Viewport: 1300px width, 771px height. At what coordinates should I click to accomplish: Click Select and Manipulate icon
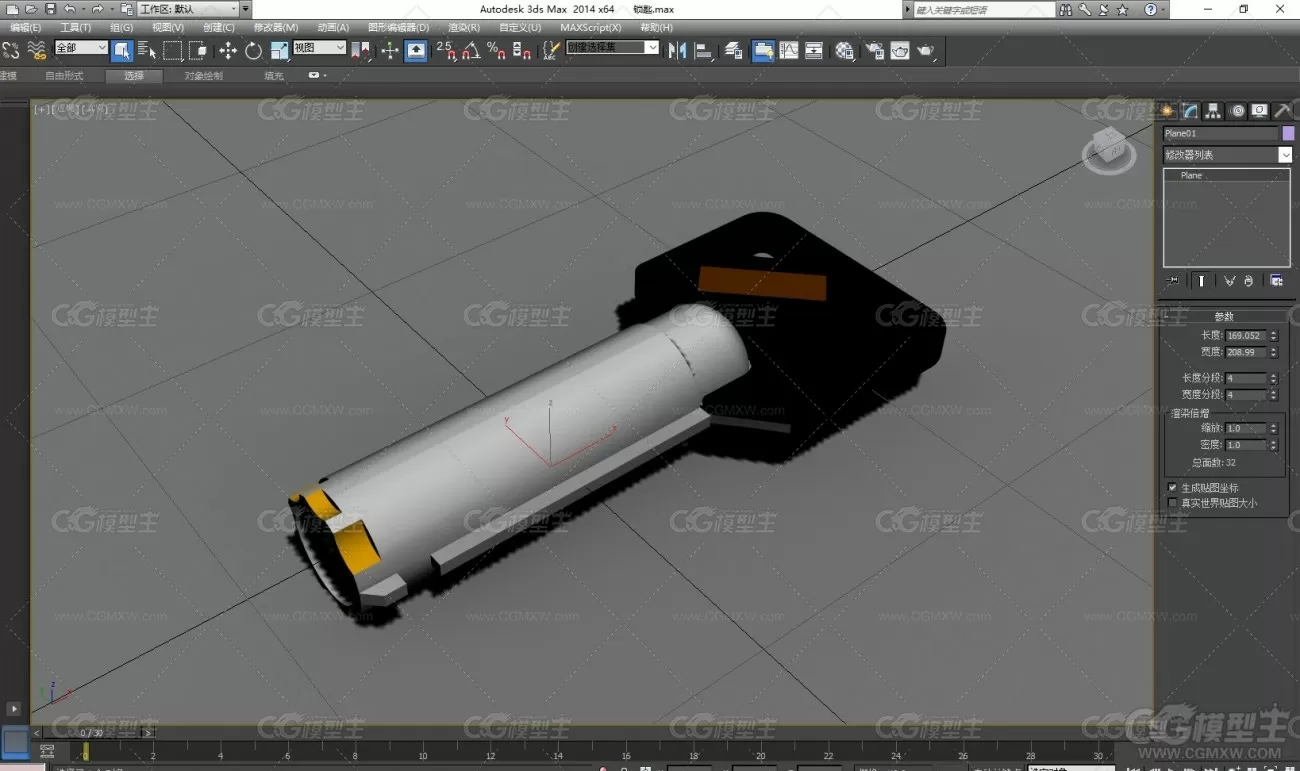click(x=390, y=50)
